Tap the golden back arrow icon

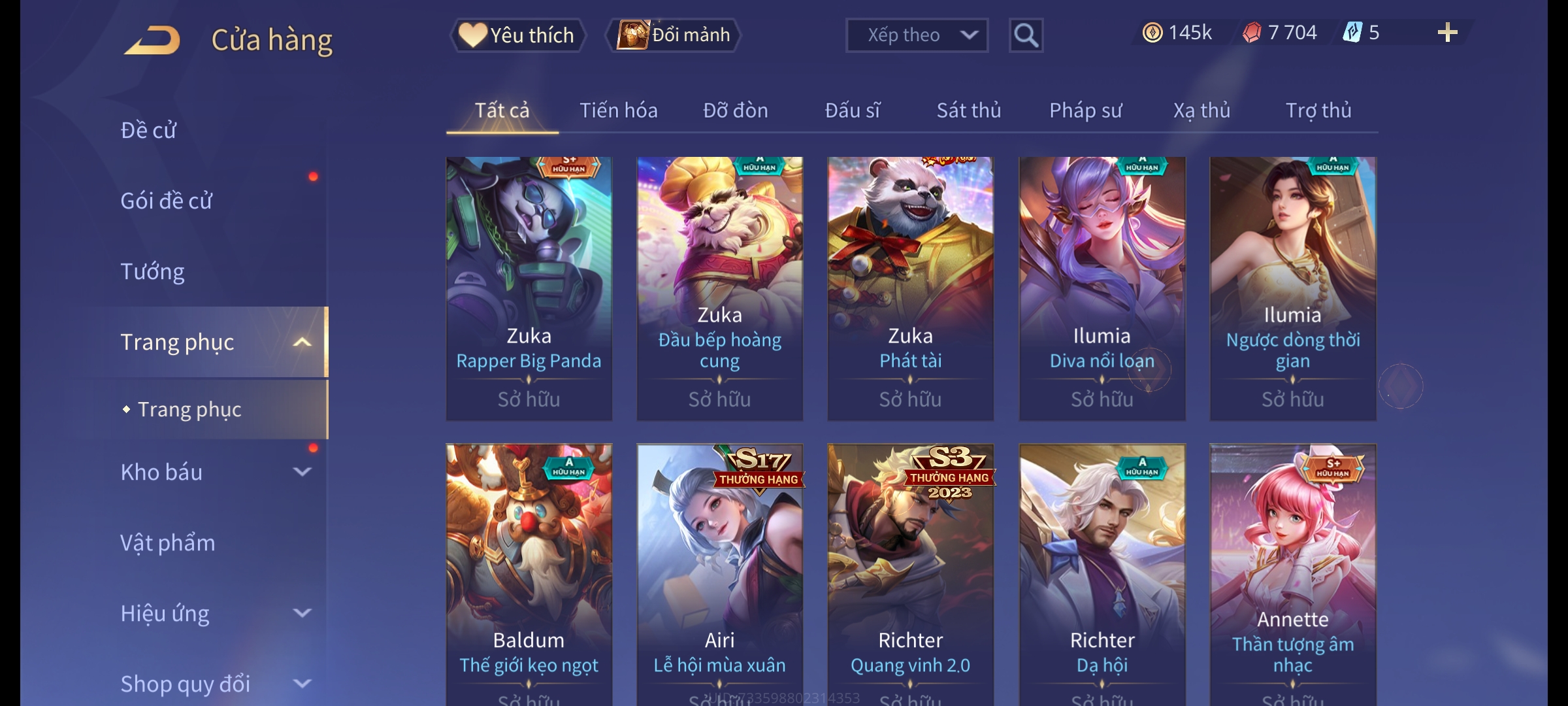click(152, 40)
